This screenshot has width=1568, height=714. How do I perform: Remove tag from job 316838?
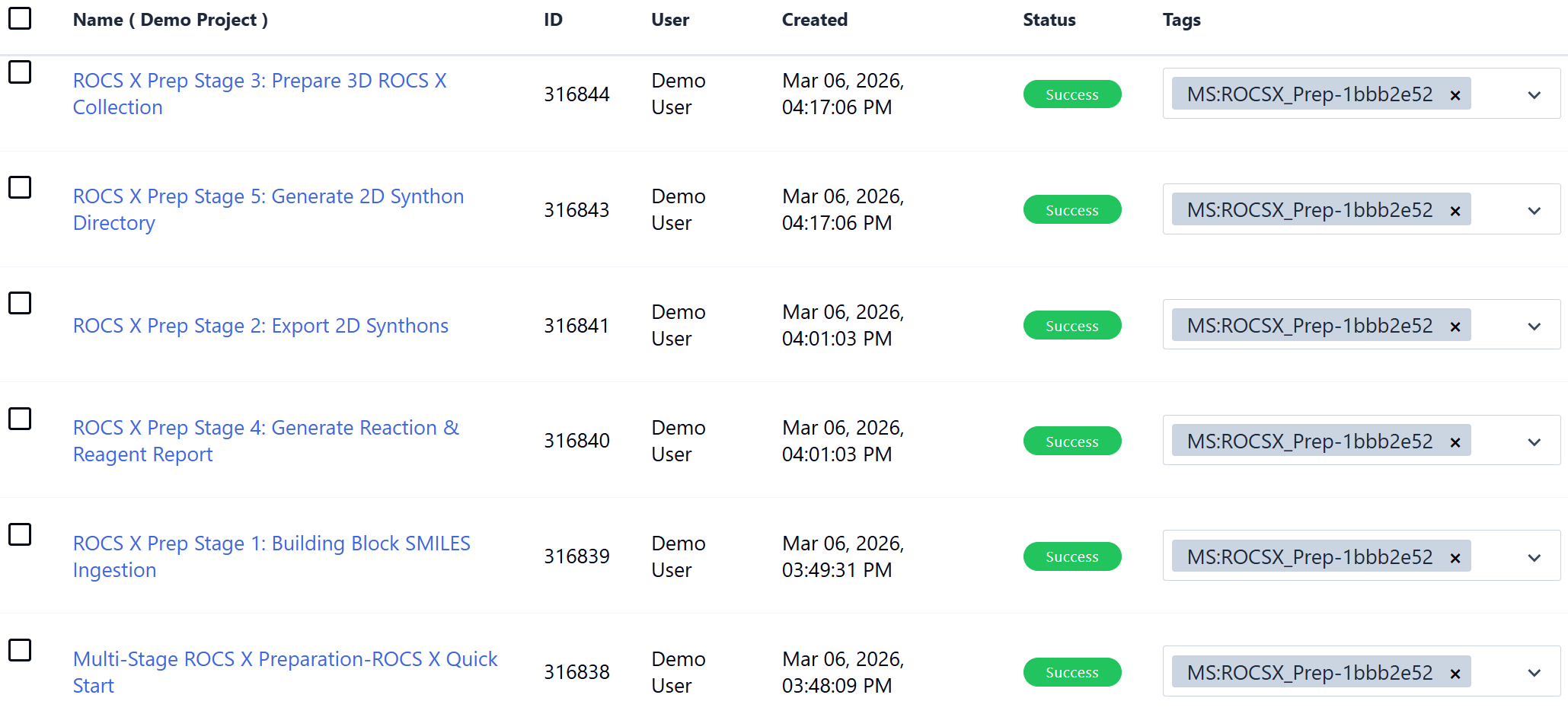1455,674
